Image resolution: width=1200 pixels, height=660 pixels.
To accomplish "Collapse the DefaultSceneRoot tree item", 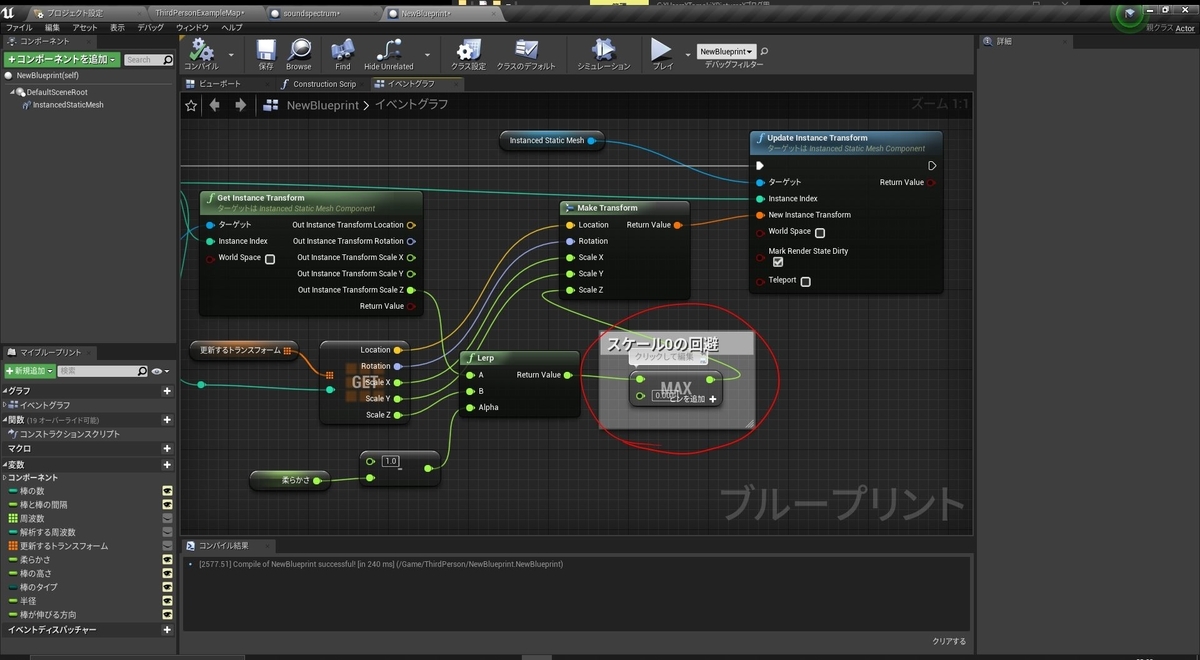I will [13, 92].
